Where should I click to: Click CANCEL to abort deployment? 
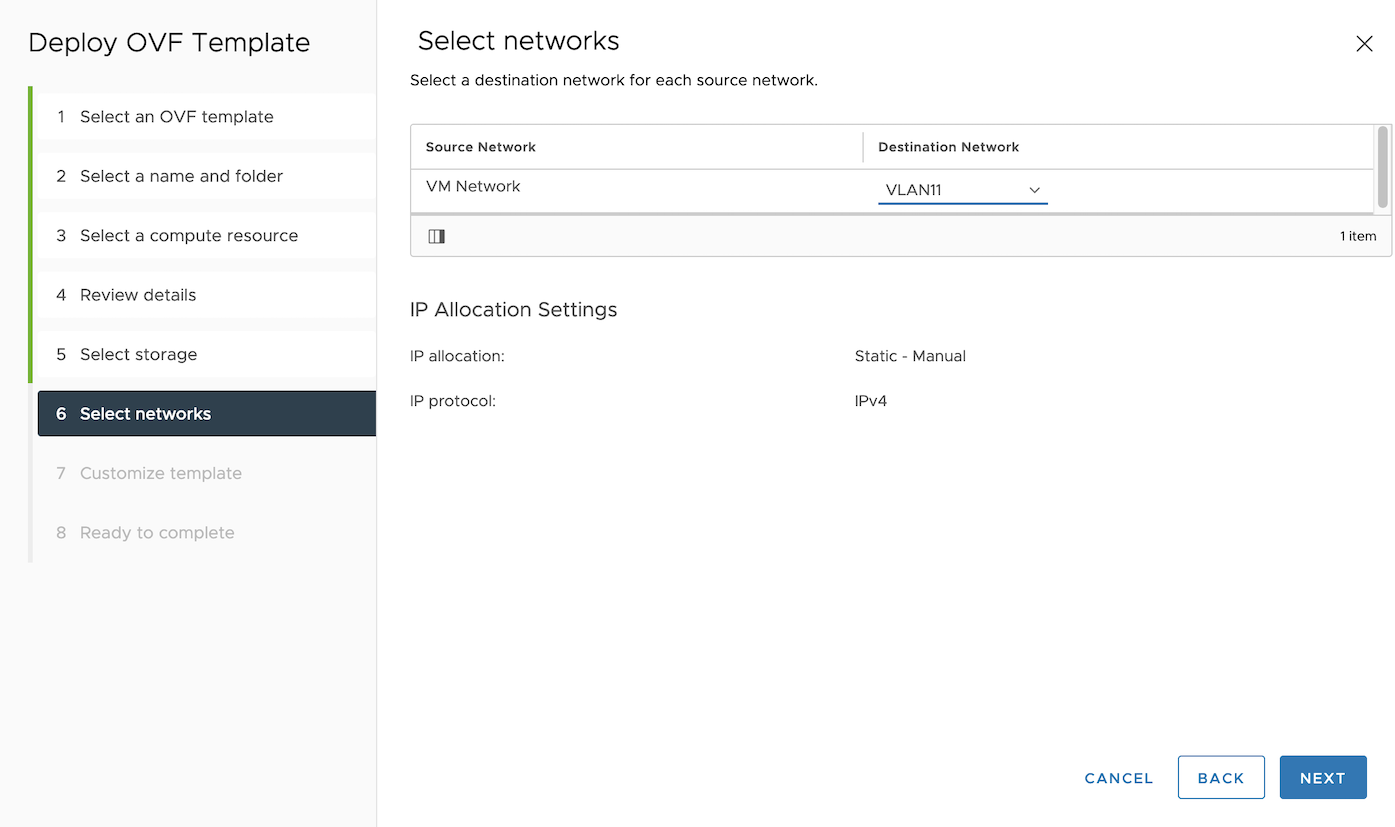(x=1117, y=777)
